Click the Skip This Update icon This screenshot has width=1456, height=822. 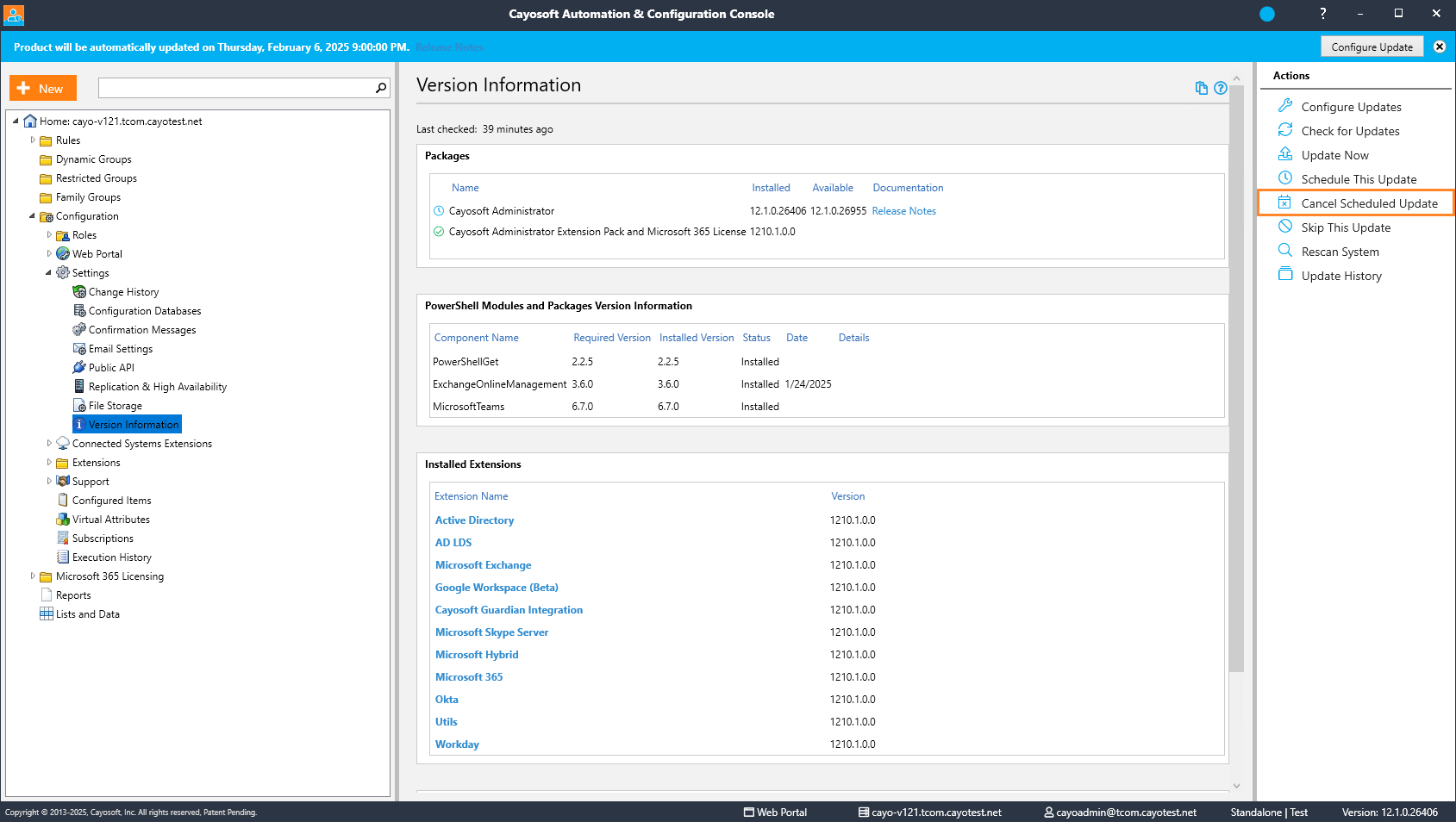point(1284,226)
